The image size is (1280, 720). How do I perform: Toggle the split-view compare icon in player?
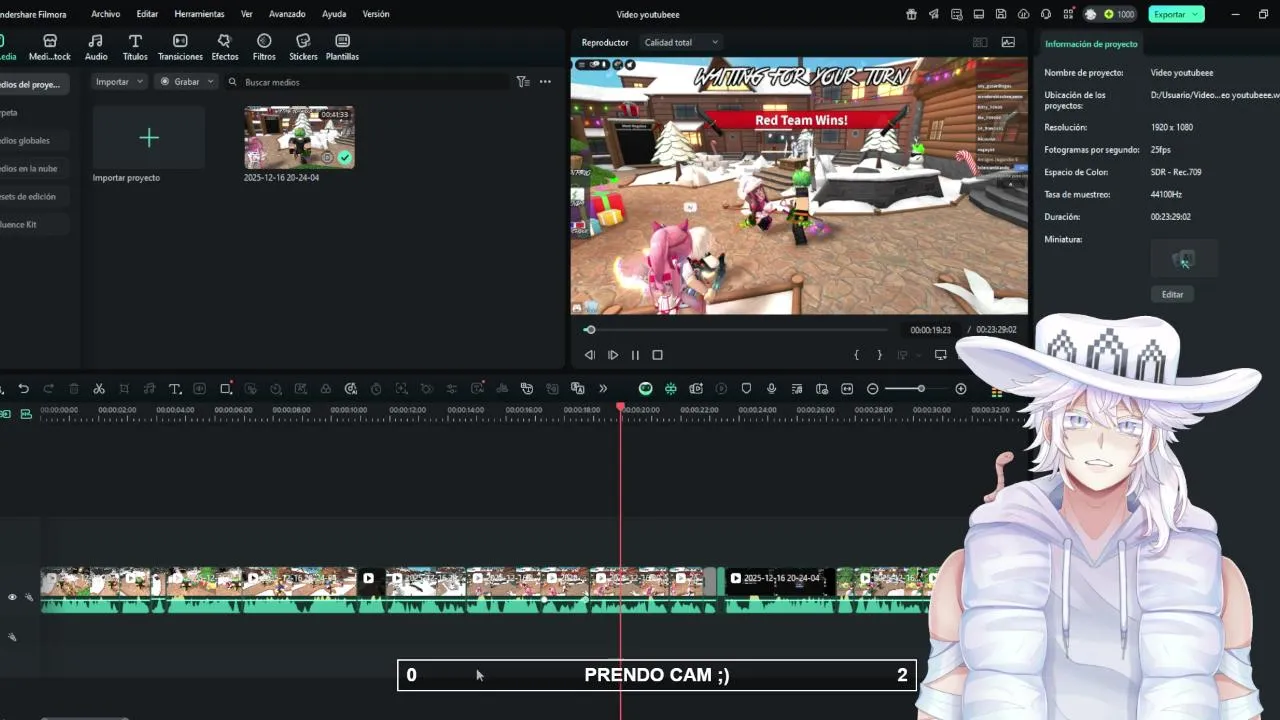[980, 42]
